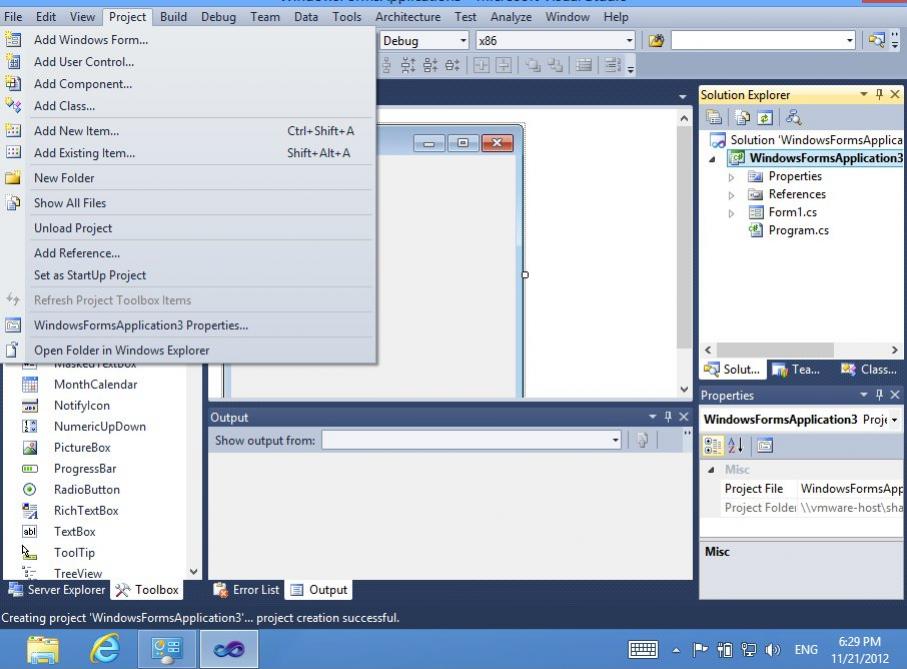Image resolution: width=907 pixels, height=669 pixels.
Task: Click the Properties icon in Solution Explorer toolbar
Action: [714, 117]
